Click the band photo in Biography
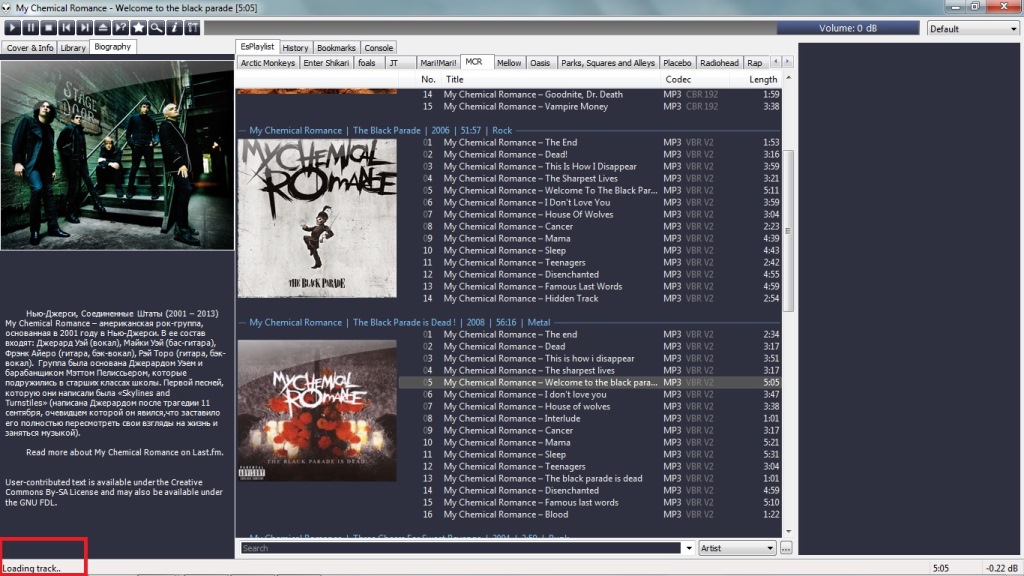This screenshot has height=576, width=1024. point(118,155)
